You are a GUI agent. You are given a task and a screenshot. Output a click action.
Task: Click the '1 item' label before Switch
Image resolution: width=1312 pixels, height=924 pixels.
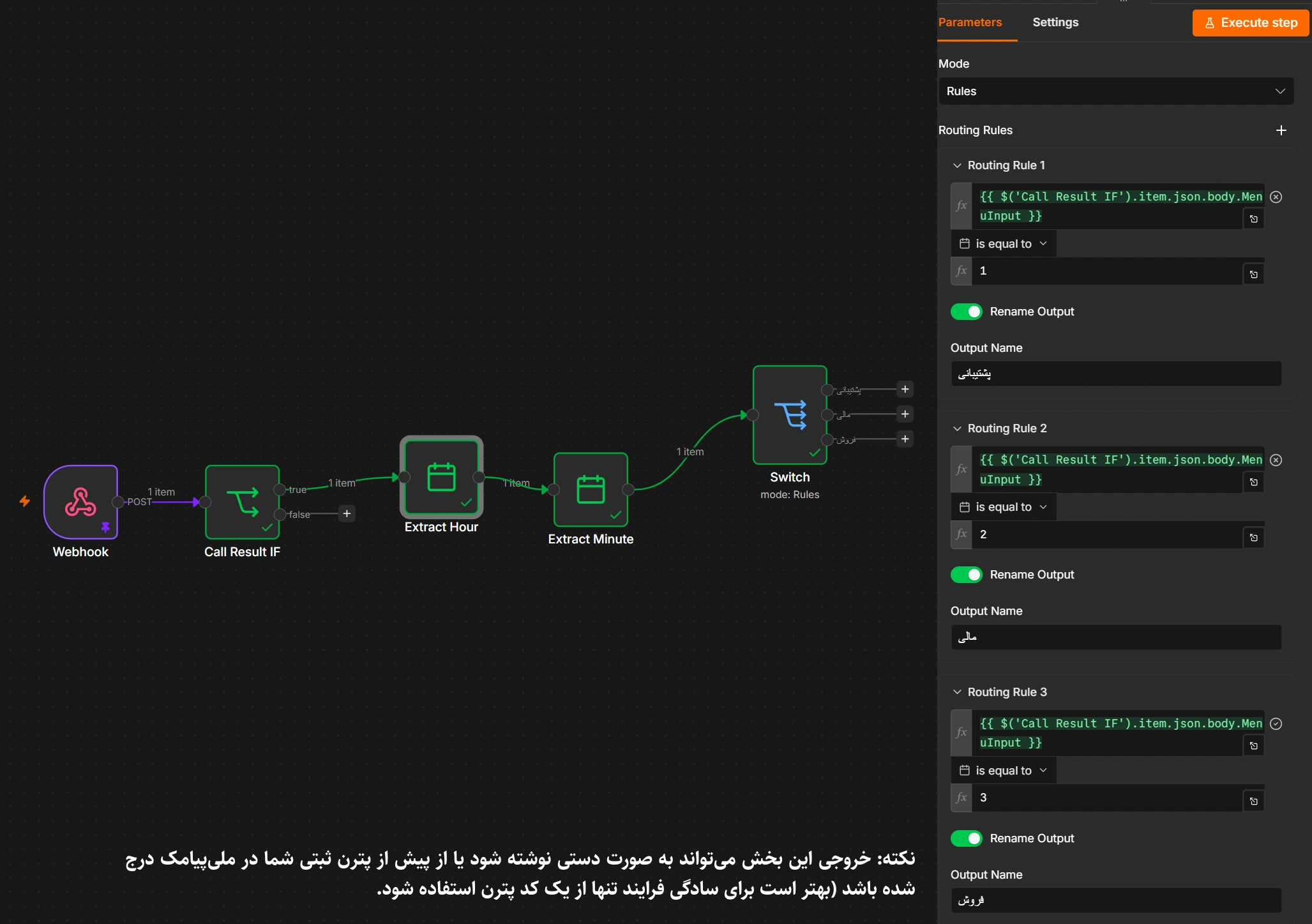[x=690, y=451]
